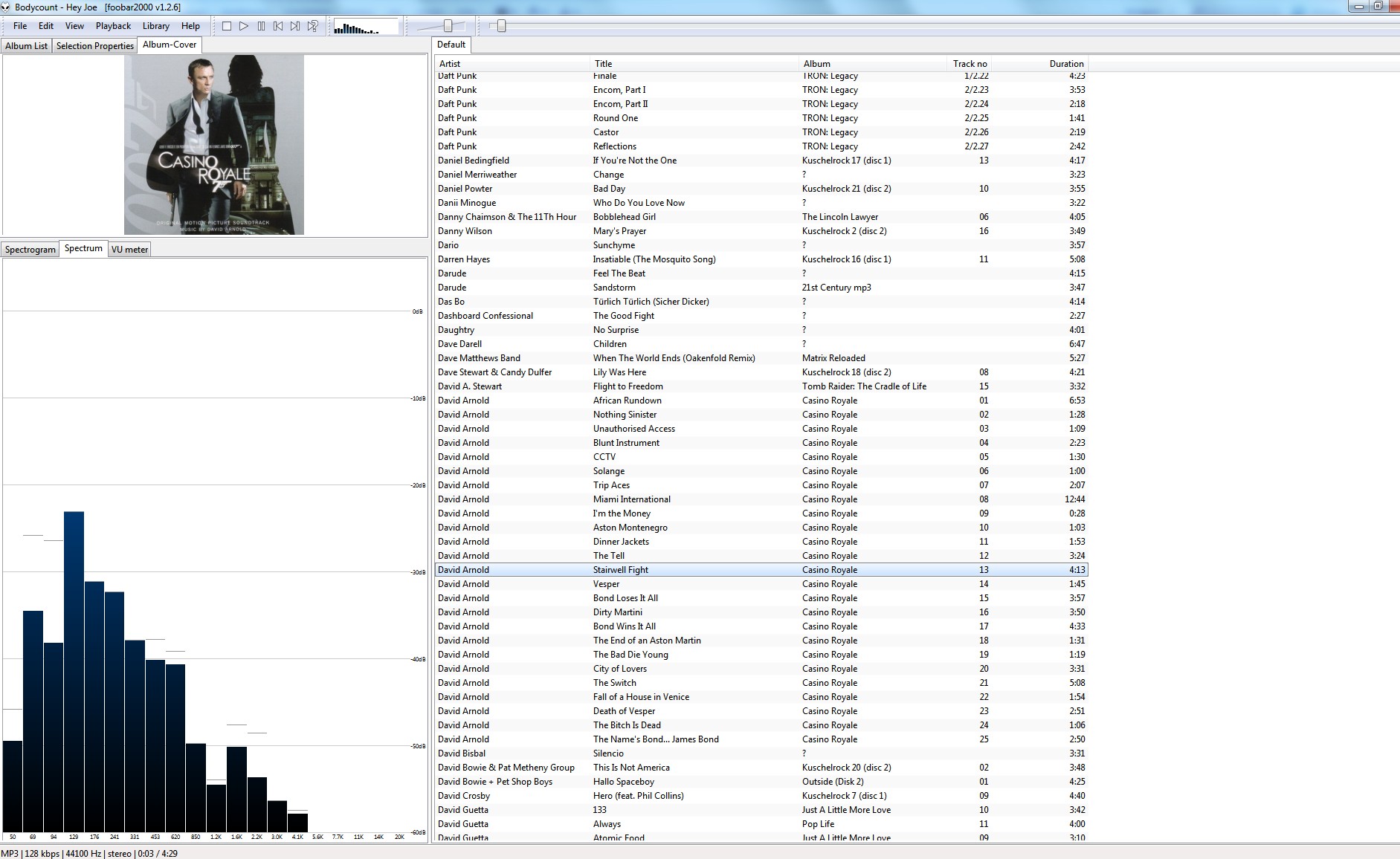Open the Playback menu
The height and width of the screenshot is (859, 1400).
[x=113, y=26]
